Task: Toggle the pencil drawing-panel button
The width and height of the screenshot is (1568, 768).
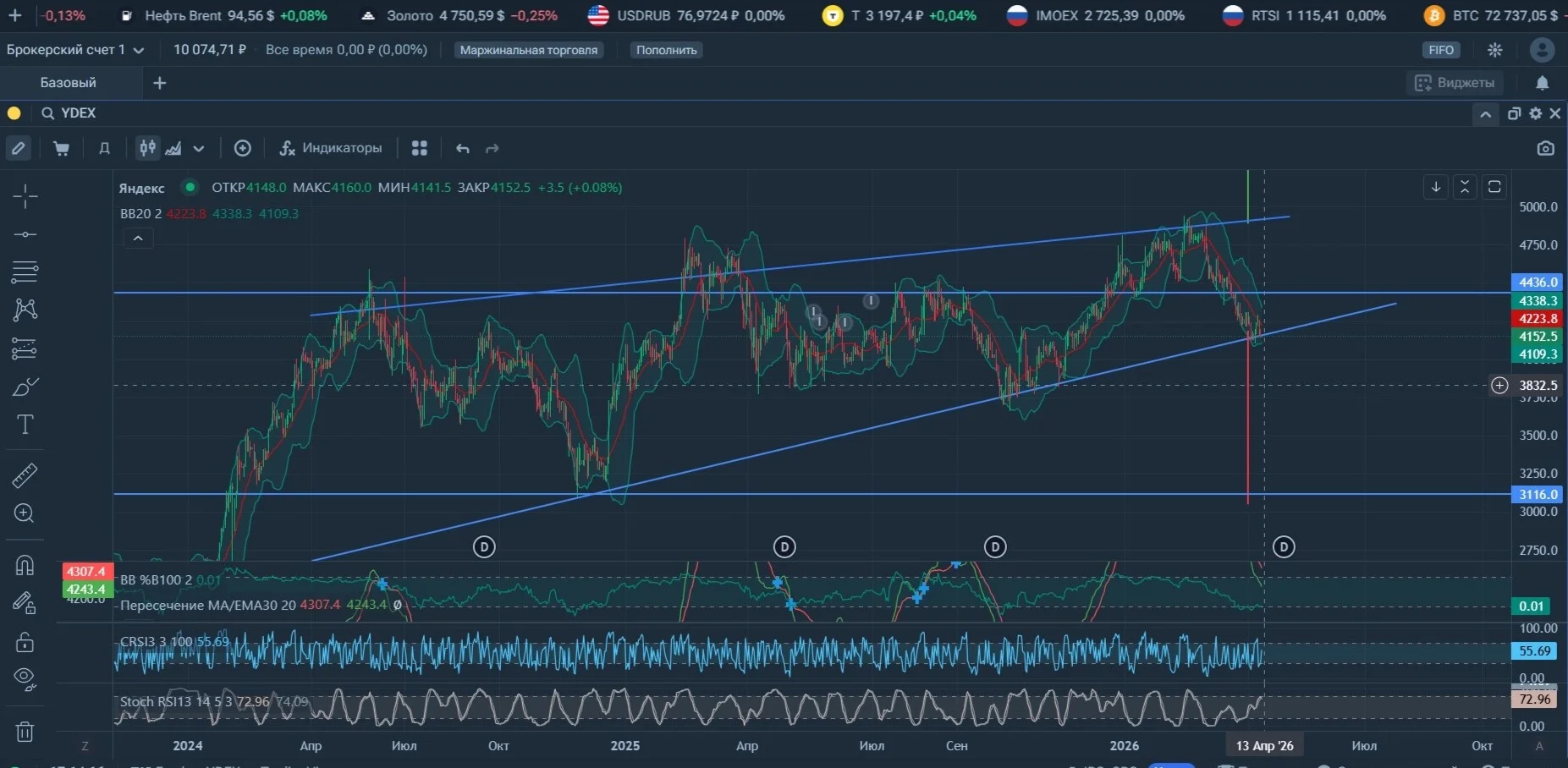Action: point(19,148)
